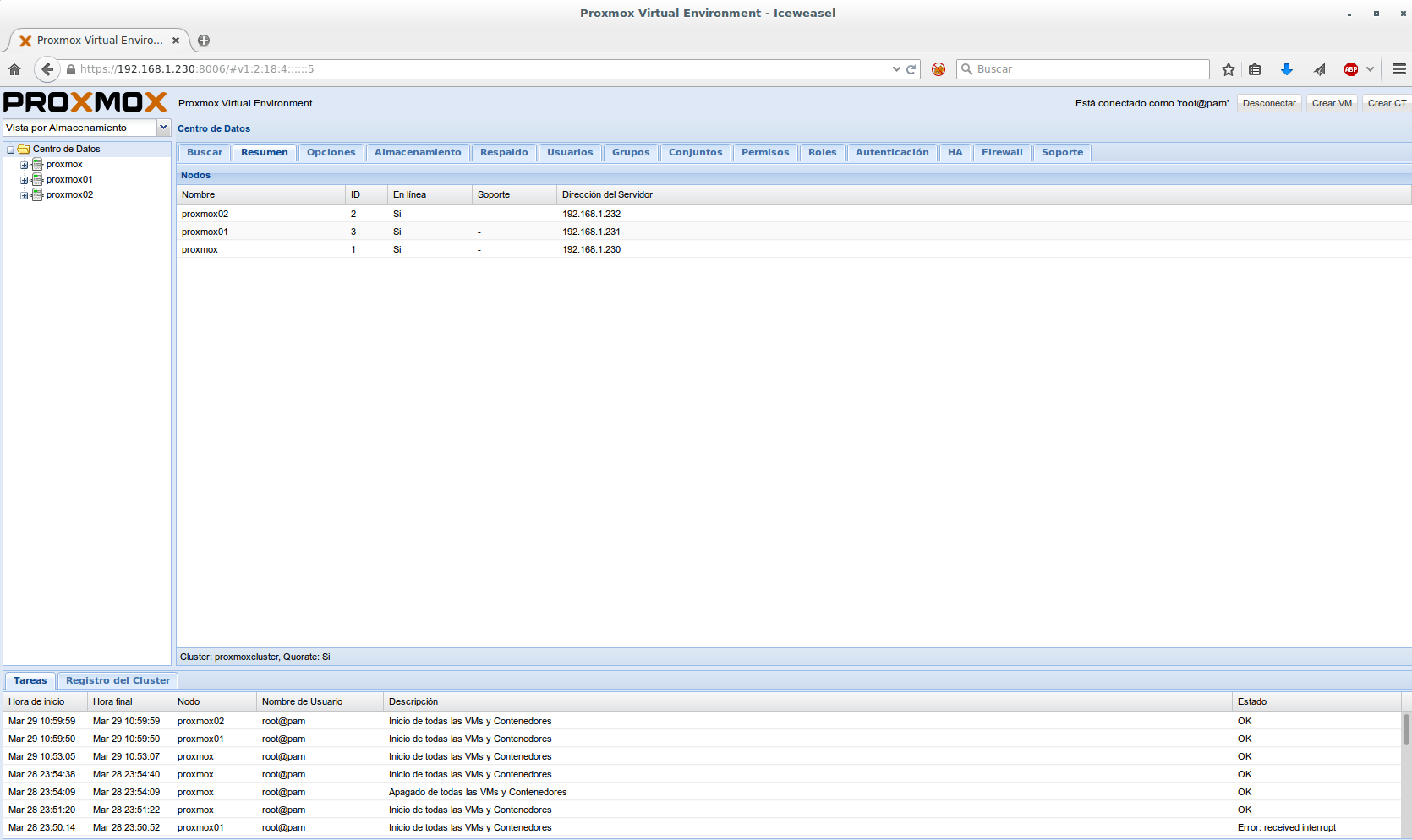Open a new browser tab
This screenshot has width=1412, height=840.
point(204,41)
